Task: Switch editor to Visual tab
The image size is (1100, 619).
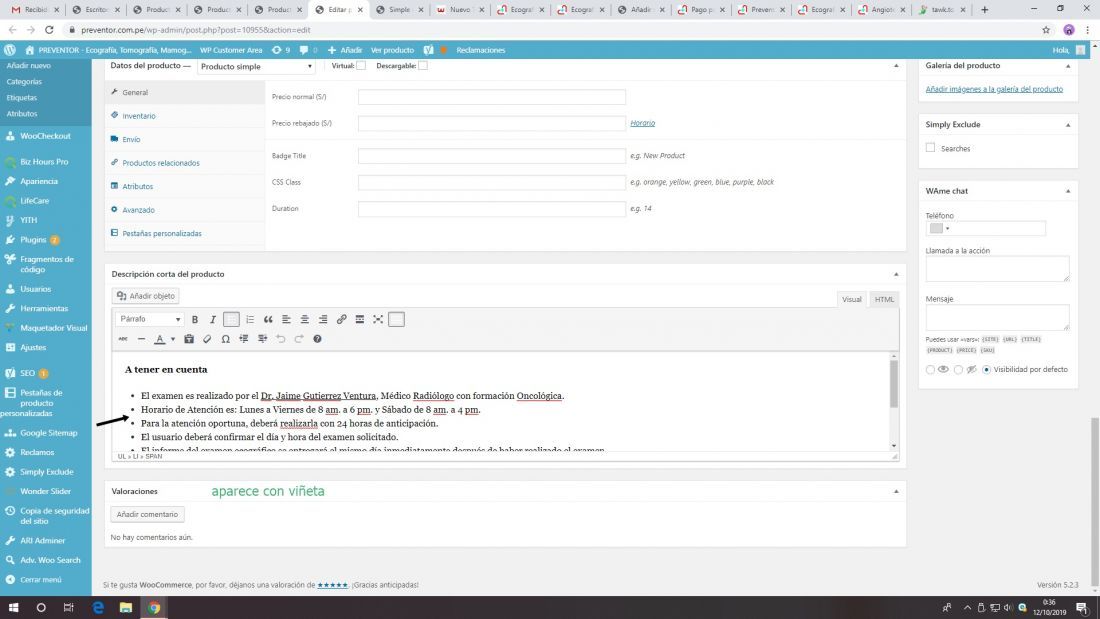Action: (x=852, y=299)
